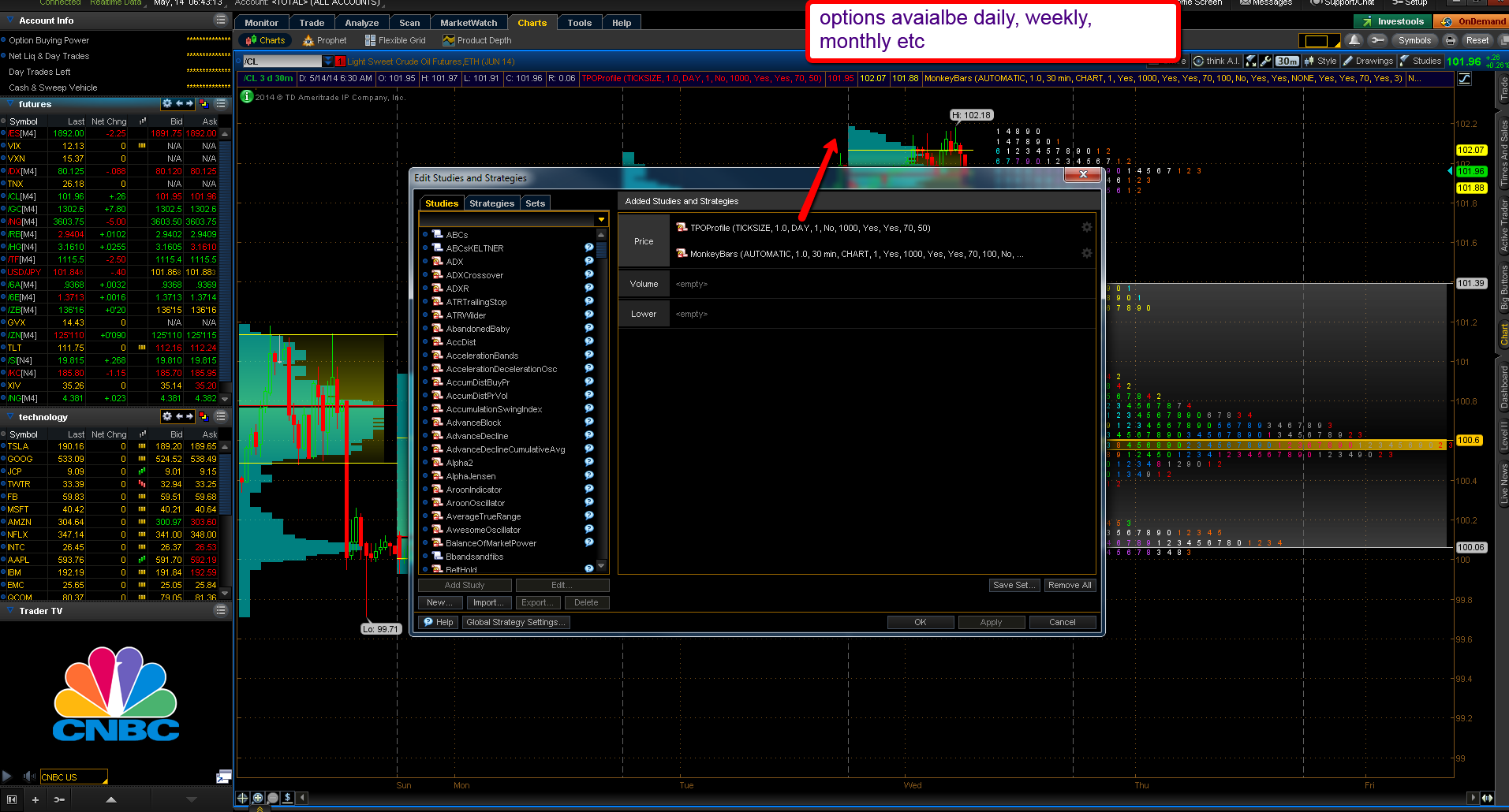Screen dimensions: 1509x812
Task: Click the right arrow in futures header
Action: [189, 103]
